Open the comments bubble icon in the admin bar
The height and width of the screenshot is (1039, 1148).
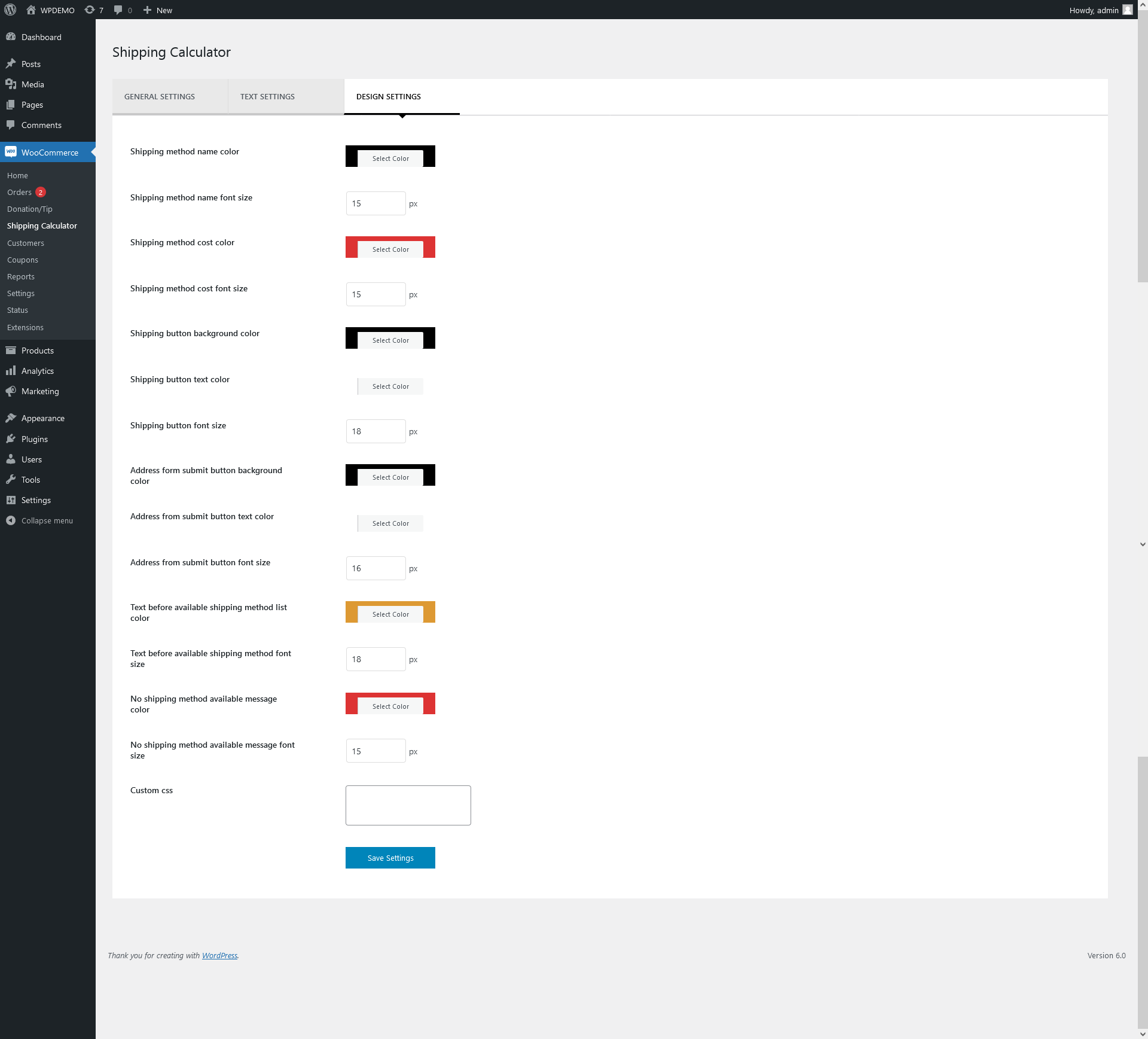click(x=118, y=10)
